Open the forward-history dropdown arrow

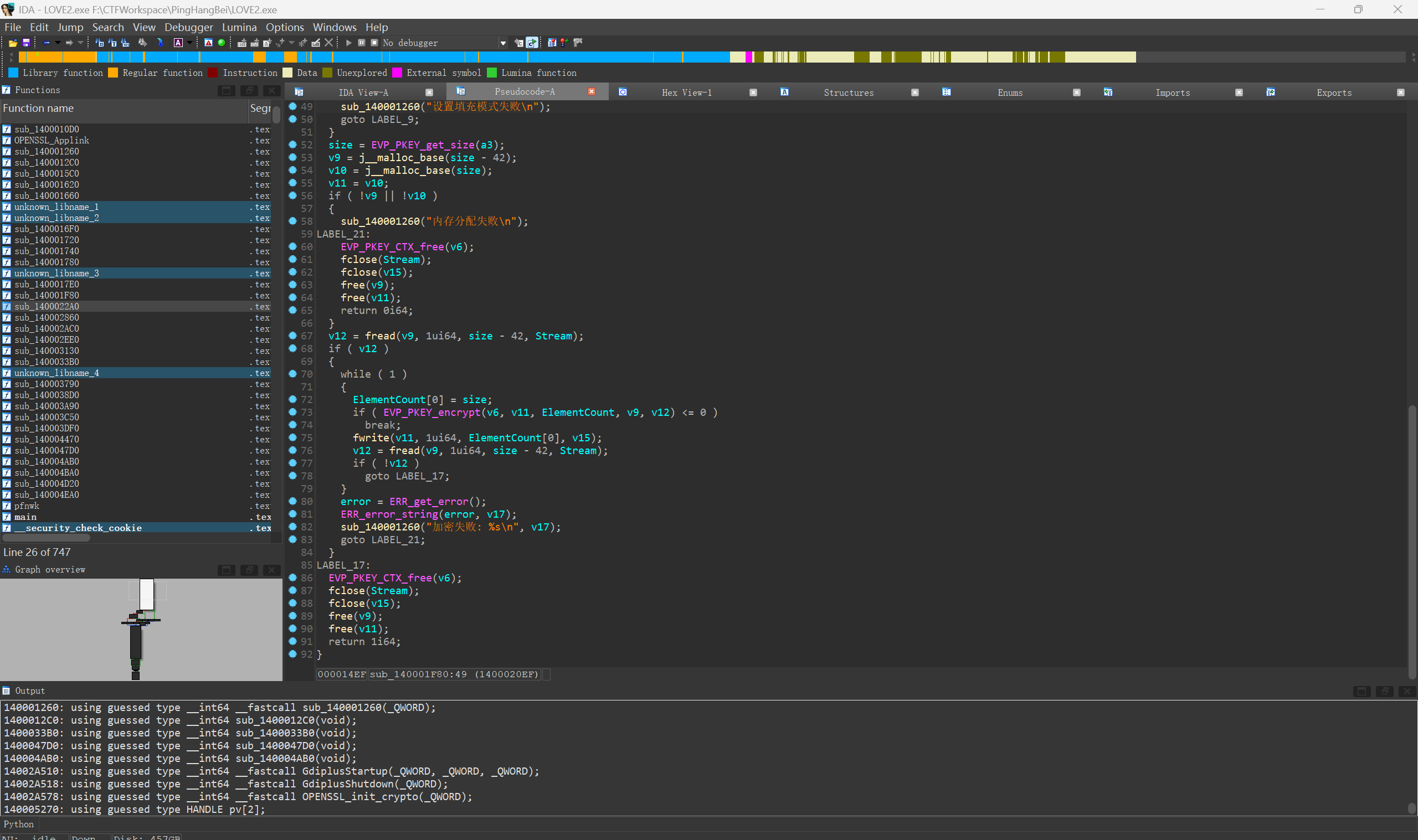(x=80, y=43)
